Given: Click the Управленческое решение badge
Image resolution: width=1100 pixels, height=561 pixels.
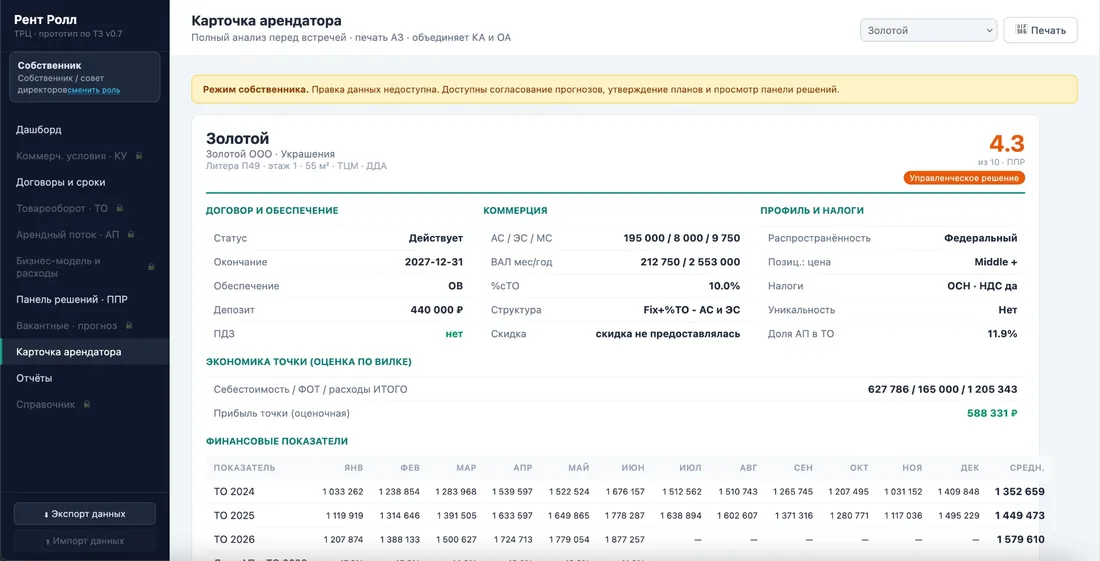Looking at the screenshot, I should coord(964,178).
